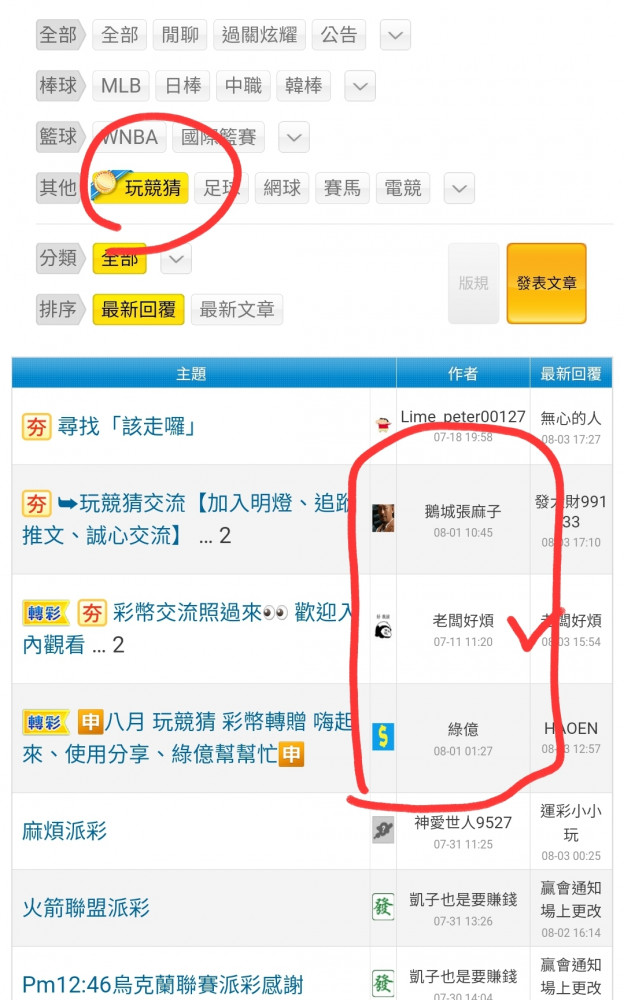The image size is (624, 1000).
Task: Click the 發表文章 button
Action: coord(546,283)
